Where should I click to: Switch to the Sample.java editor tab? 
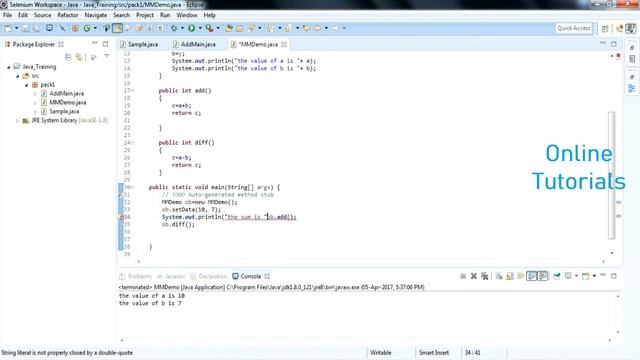coord(139,44)
